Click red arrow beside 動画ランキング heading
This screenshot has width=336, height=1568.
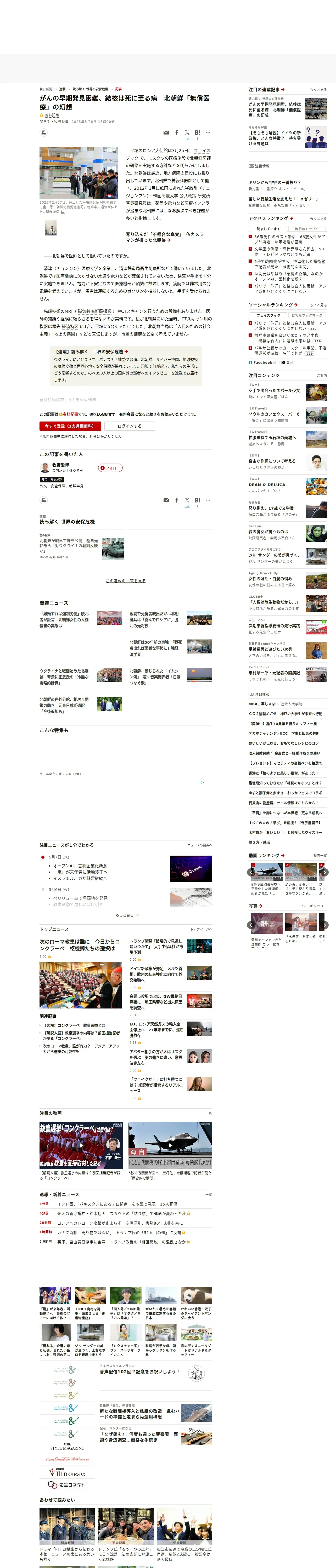point(283,855)
